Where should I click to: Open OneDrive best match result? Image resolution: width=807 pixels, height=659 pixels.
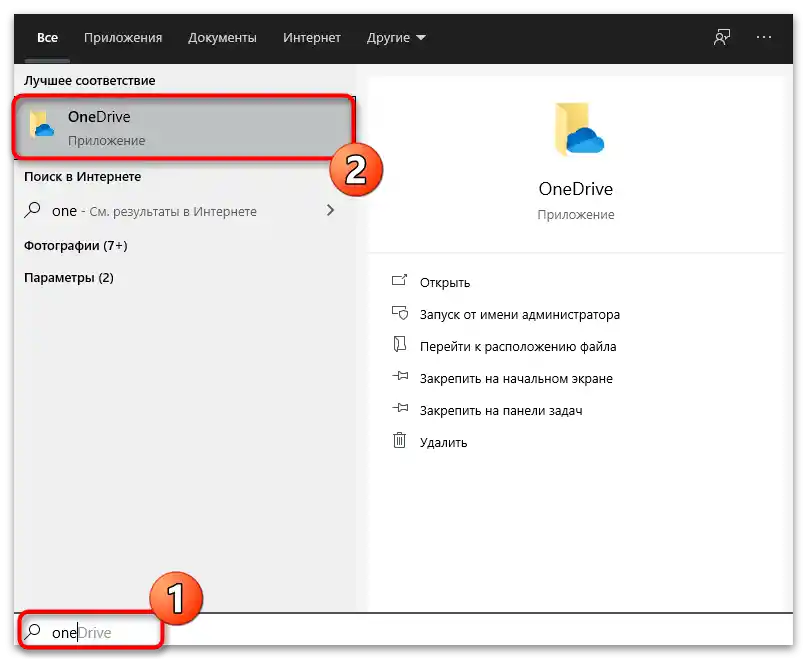point(184,127)
